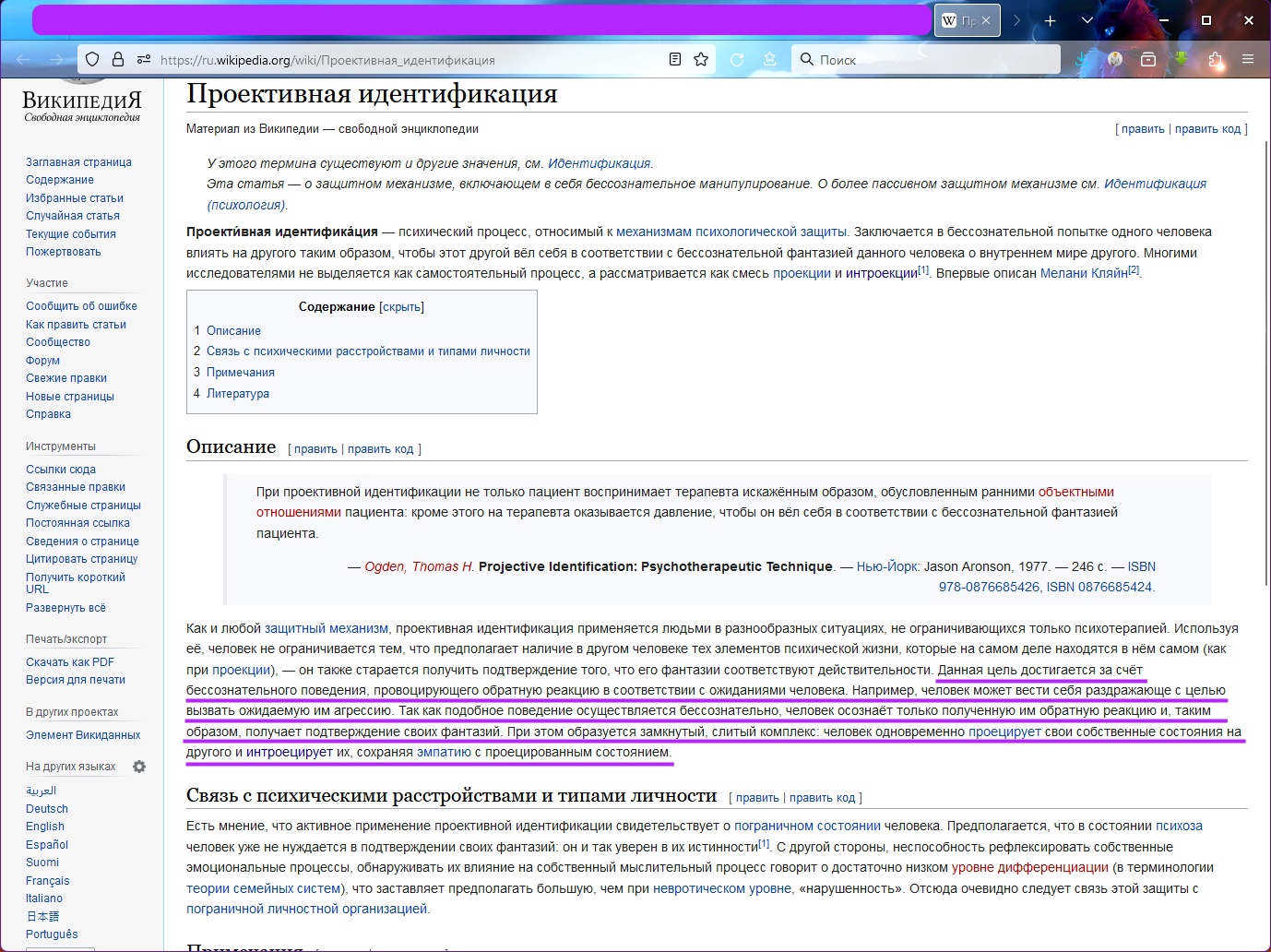Switch to the Español language version
Viewport: 1271px width, 952px height.
tap(47, 845)
